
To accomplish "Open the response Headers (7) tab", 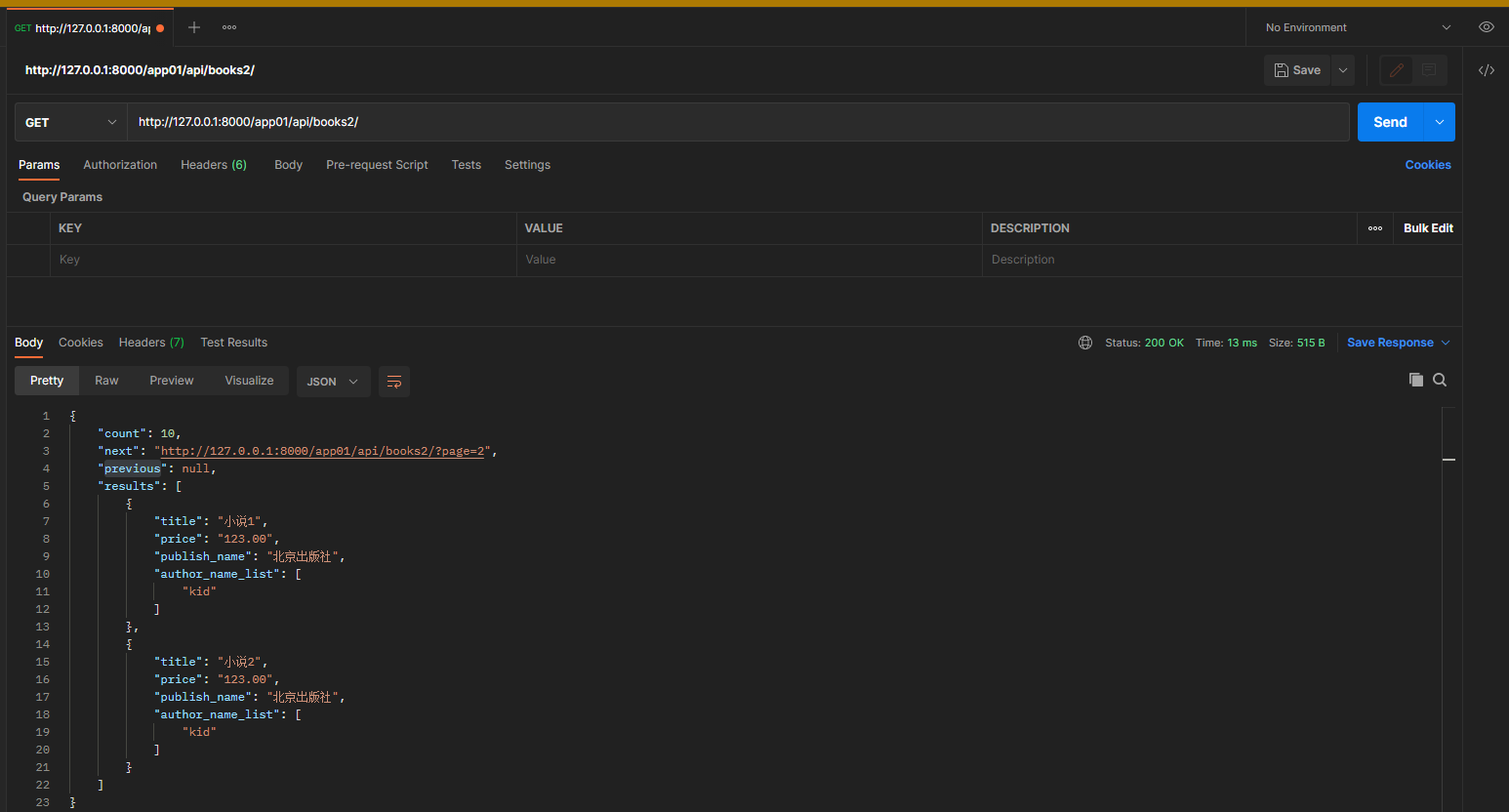I will [151, 343].
